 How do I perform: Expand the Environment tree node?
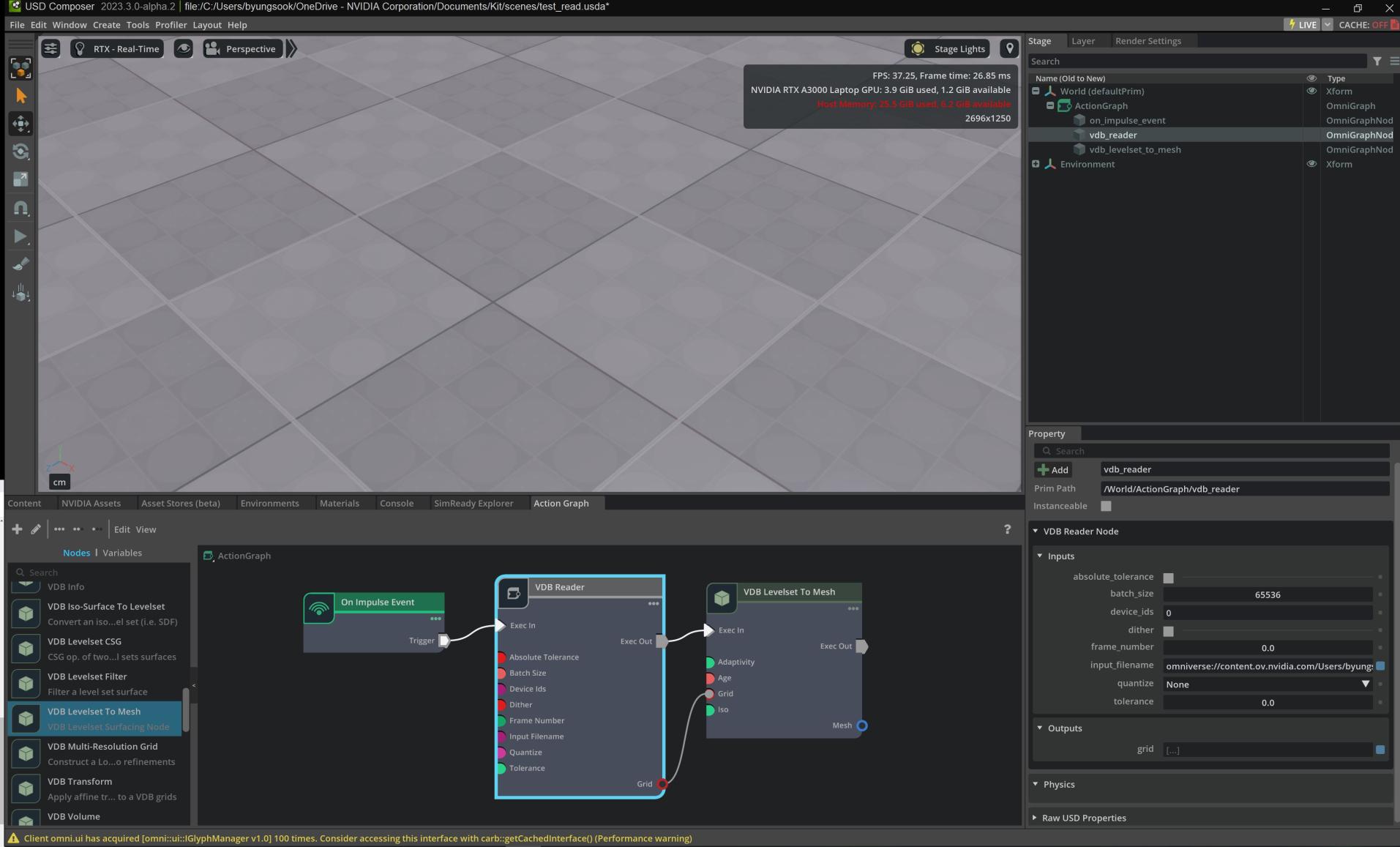tap(1036, 164)
